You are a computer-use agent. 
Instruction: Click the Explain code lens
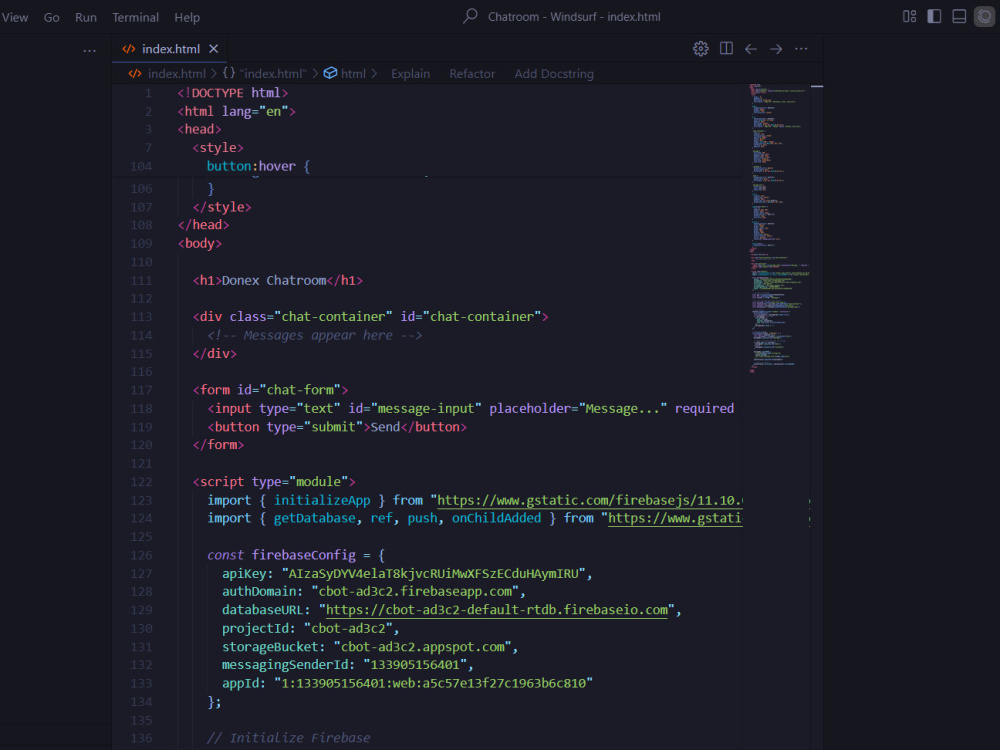[x=410, y=74]
